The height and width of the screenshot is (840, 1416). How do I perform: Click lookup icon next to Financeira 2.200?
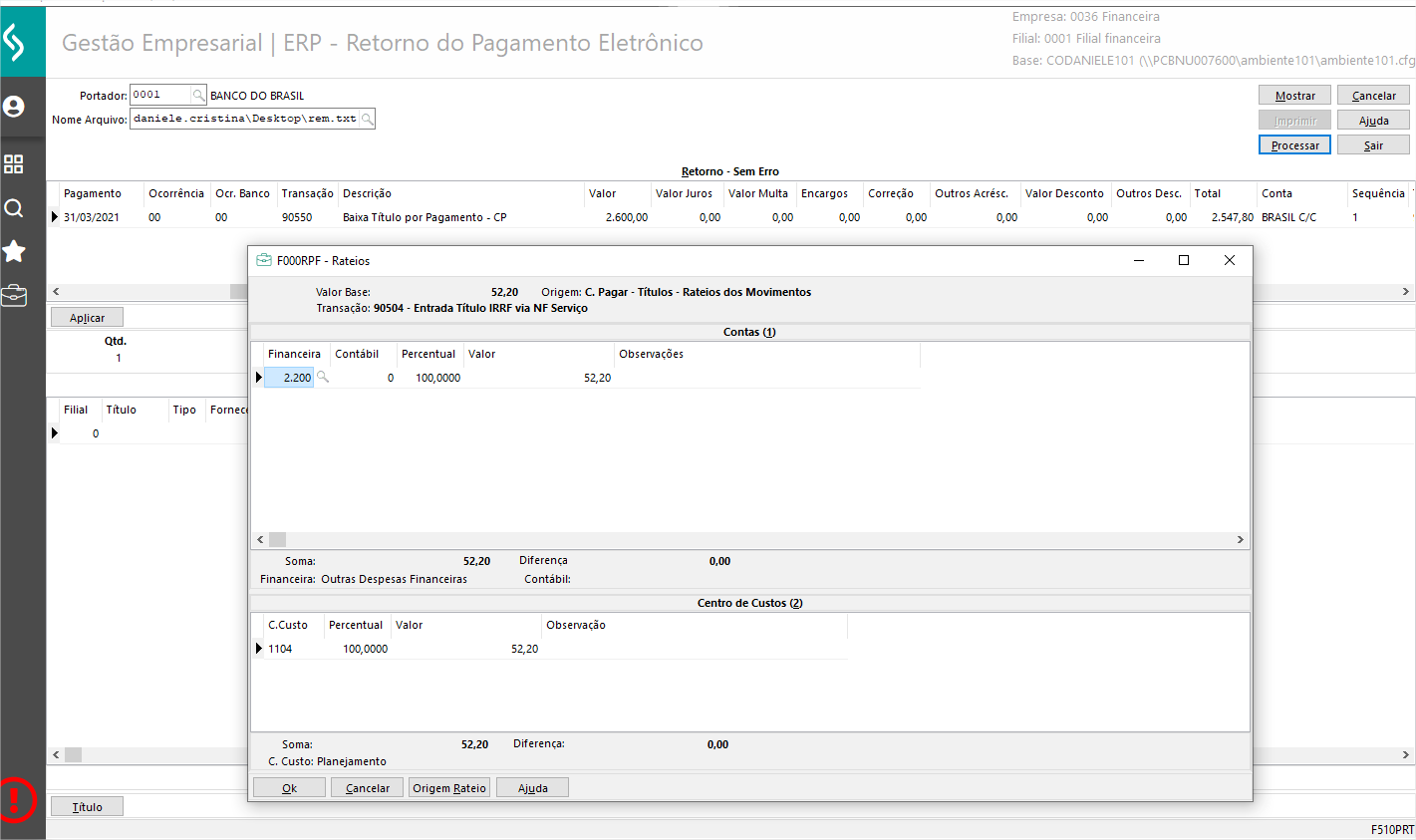click(x=323, y=378)
